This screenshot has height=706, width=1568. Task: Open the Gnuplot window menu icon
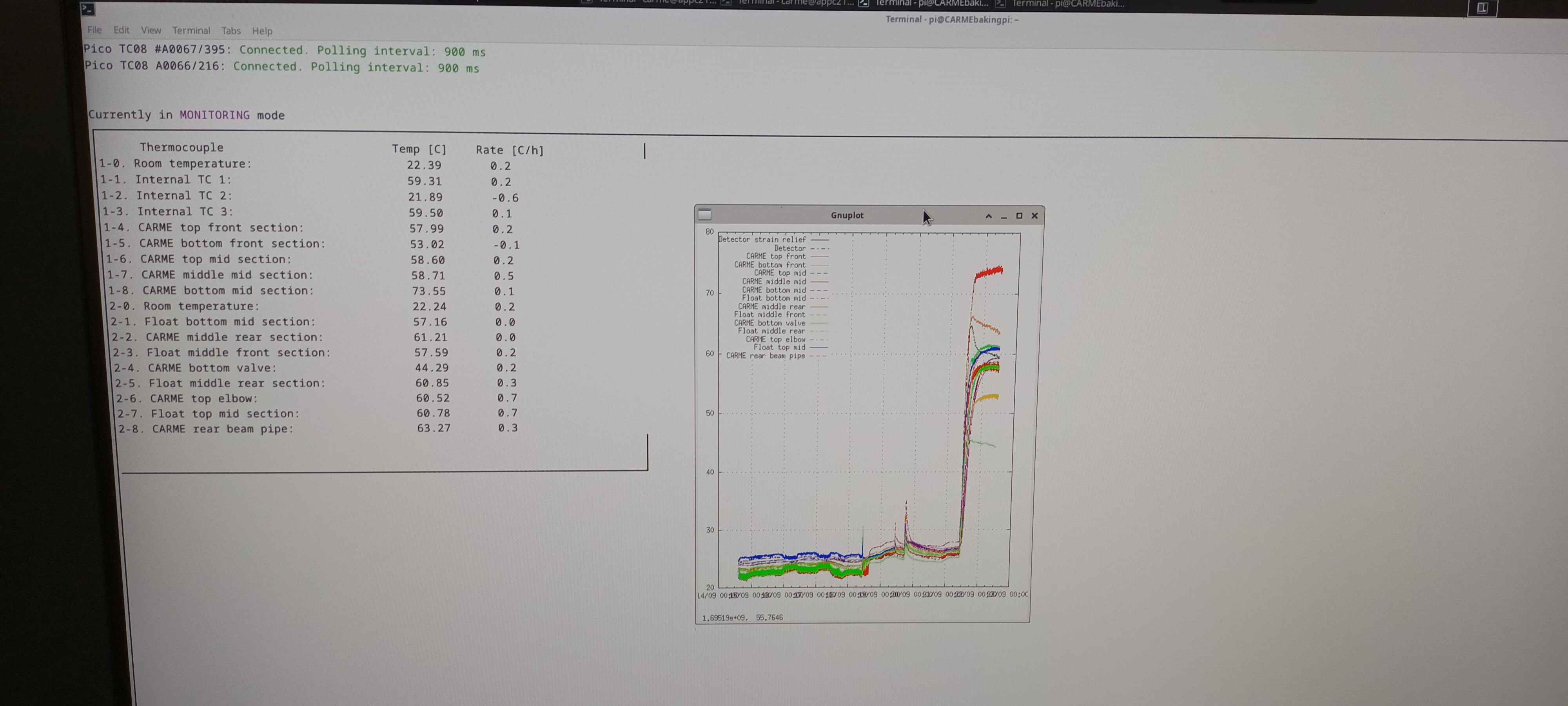point(704,215)
